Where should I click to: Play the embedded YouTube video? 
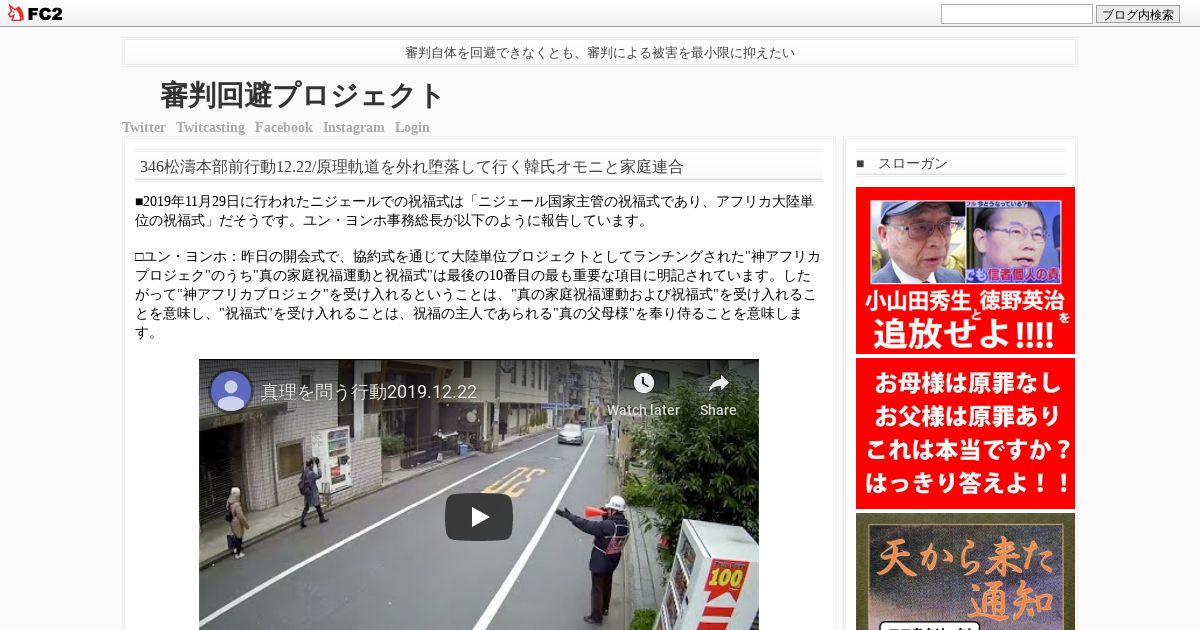pos(479,517)
